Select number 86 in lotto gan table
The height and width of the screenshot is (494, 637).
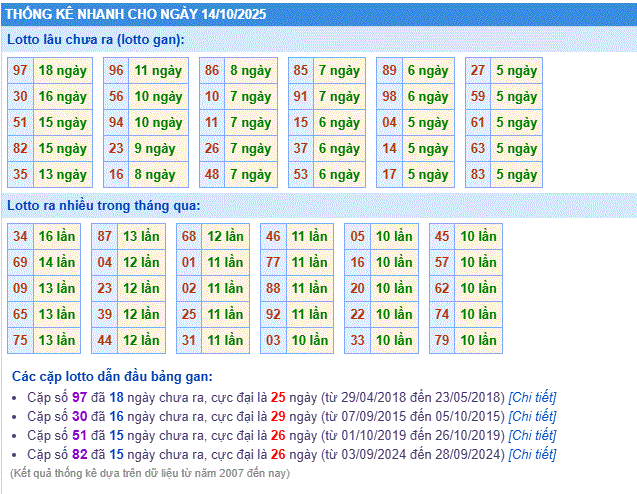click(212, 71)
